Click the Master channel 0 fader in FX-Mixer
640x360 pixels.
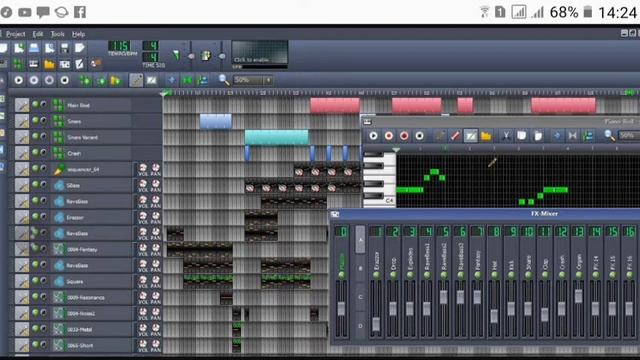pos(341,308)
